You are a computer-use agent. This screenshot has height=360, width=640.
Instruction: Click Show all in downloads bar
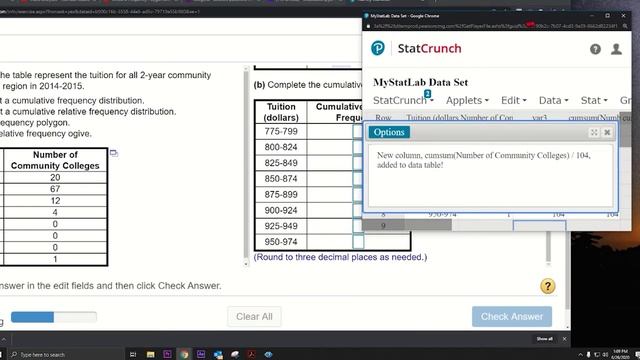[544, 339]
